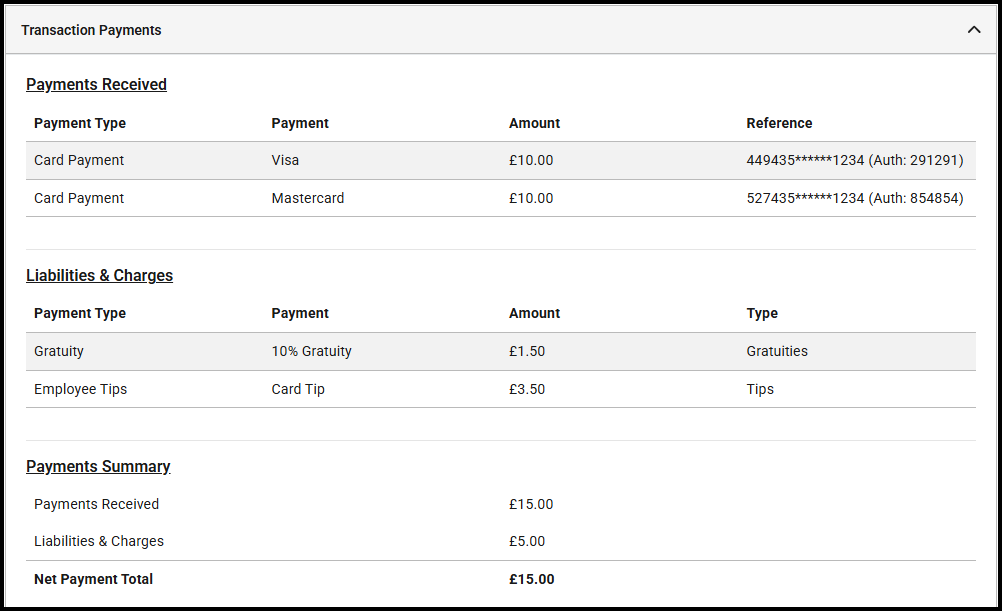Collapse the Transaction Payments panel chevron
This screenshot has width=1002, height=611.
pos(973,29)
